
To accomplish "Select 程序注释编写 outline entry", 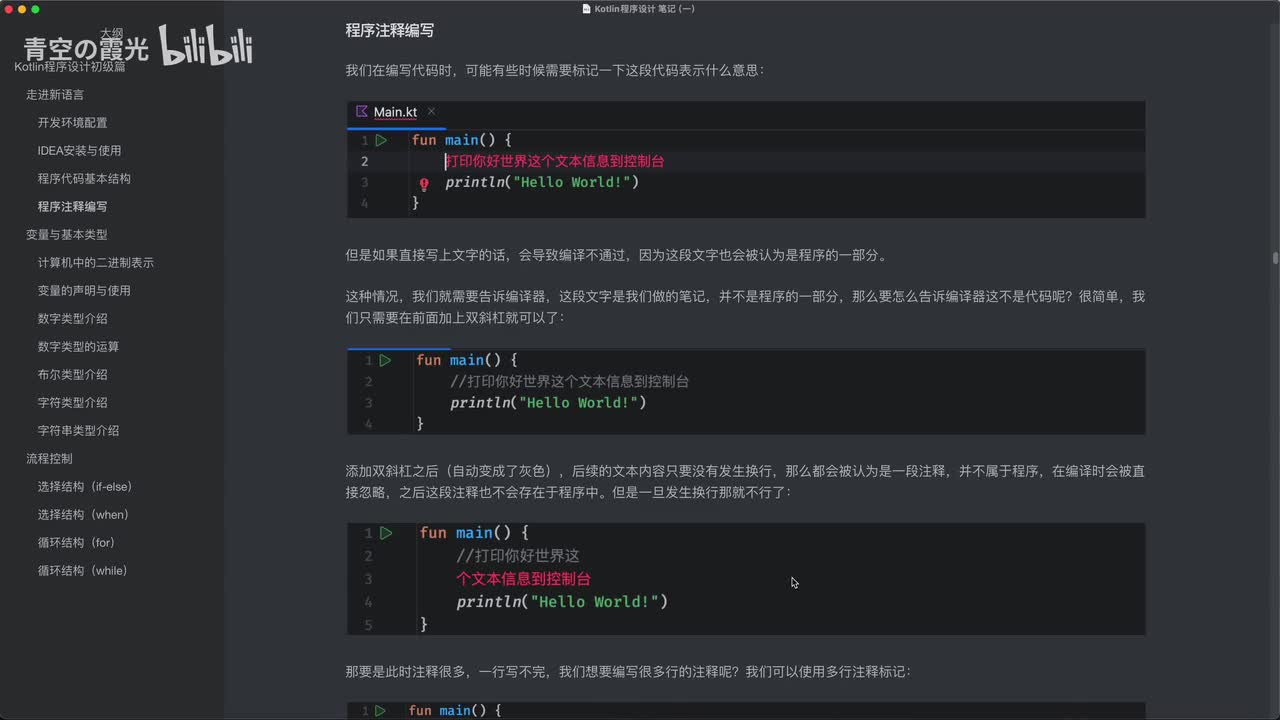I will 72,207.
